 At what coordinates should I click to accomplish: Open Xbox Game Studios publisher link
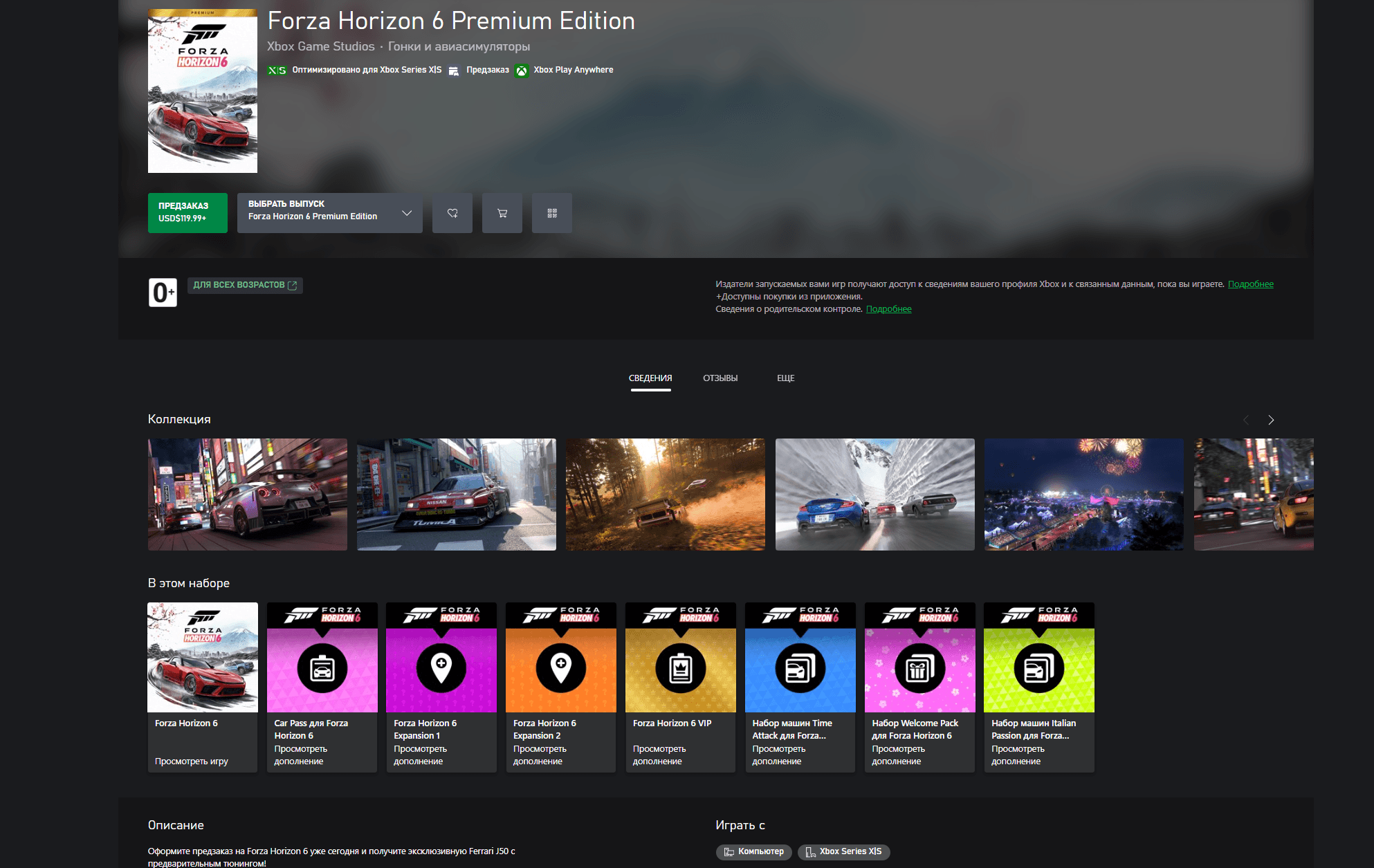click(321, 46)
